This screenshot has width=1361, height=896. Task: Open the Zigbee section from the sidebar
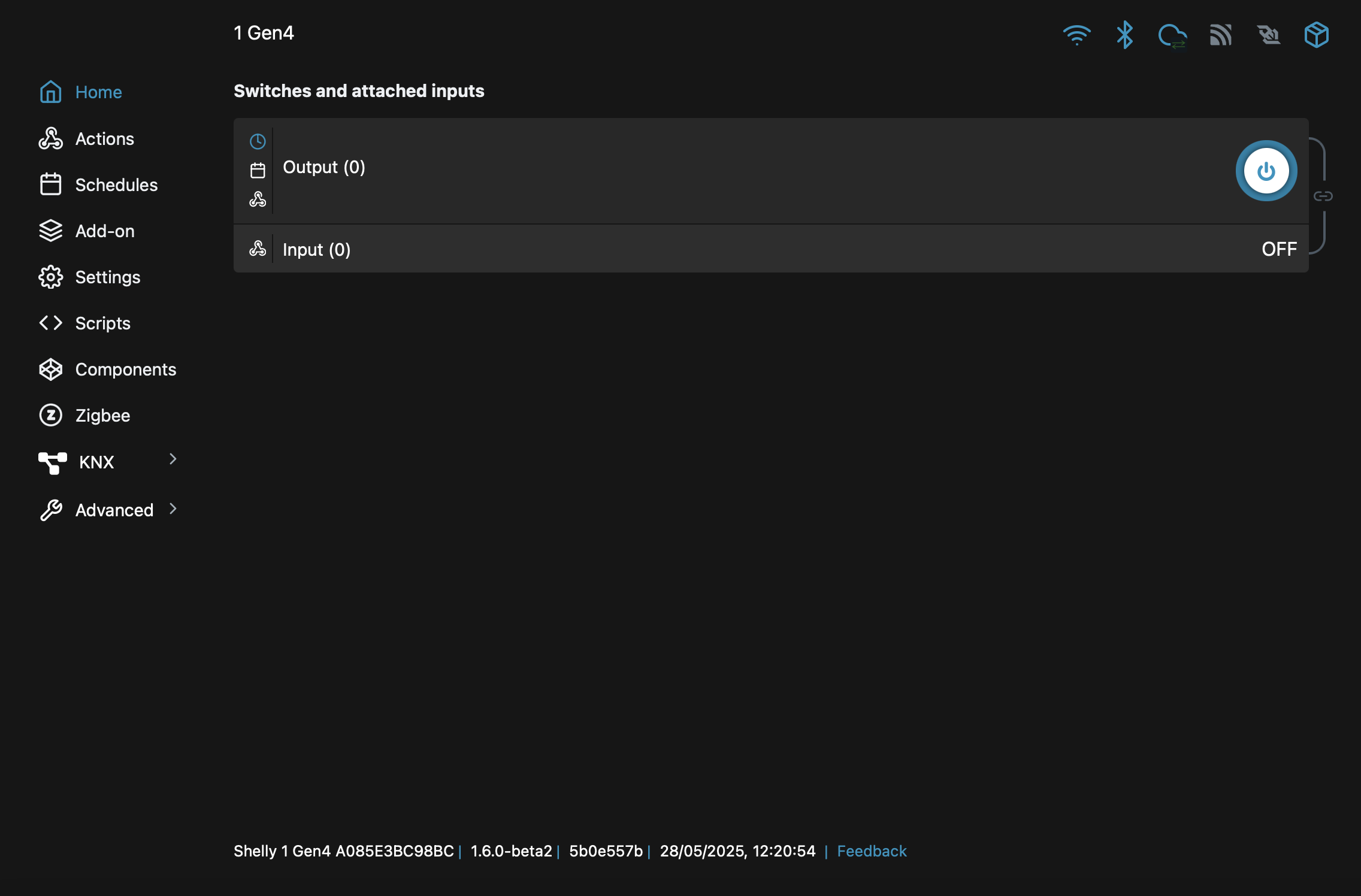[x=103, y=415]
